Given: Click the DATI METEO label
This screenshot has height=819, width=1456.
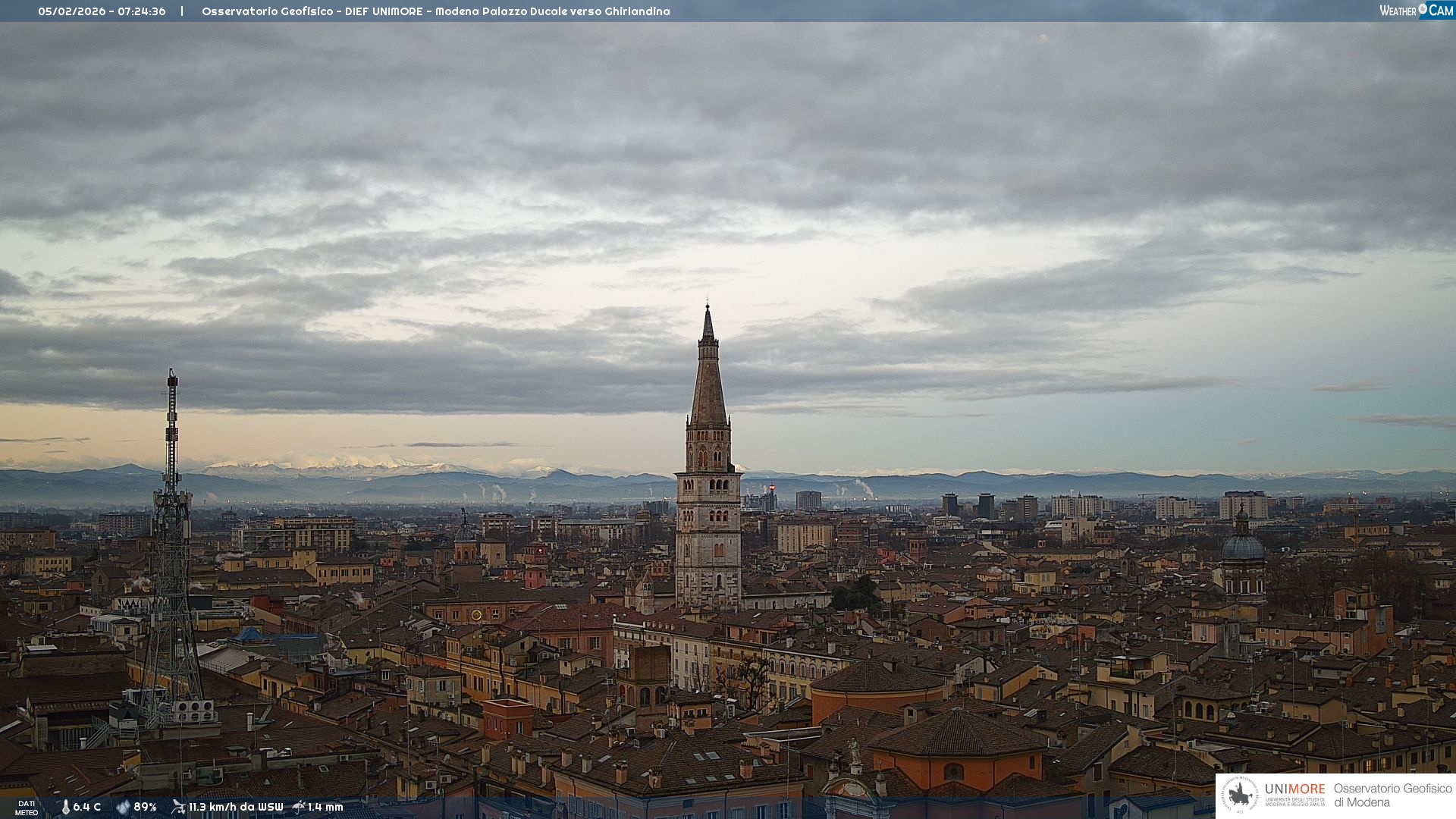Looking at the screenshot, I should [x=27, y=808].
